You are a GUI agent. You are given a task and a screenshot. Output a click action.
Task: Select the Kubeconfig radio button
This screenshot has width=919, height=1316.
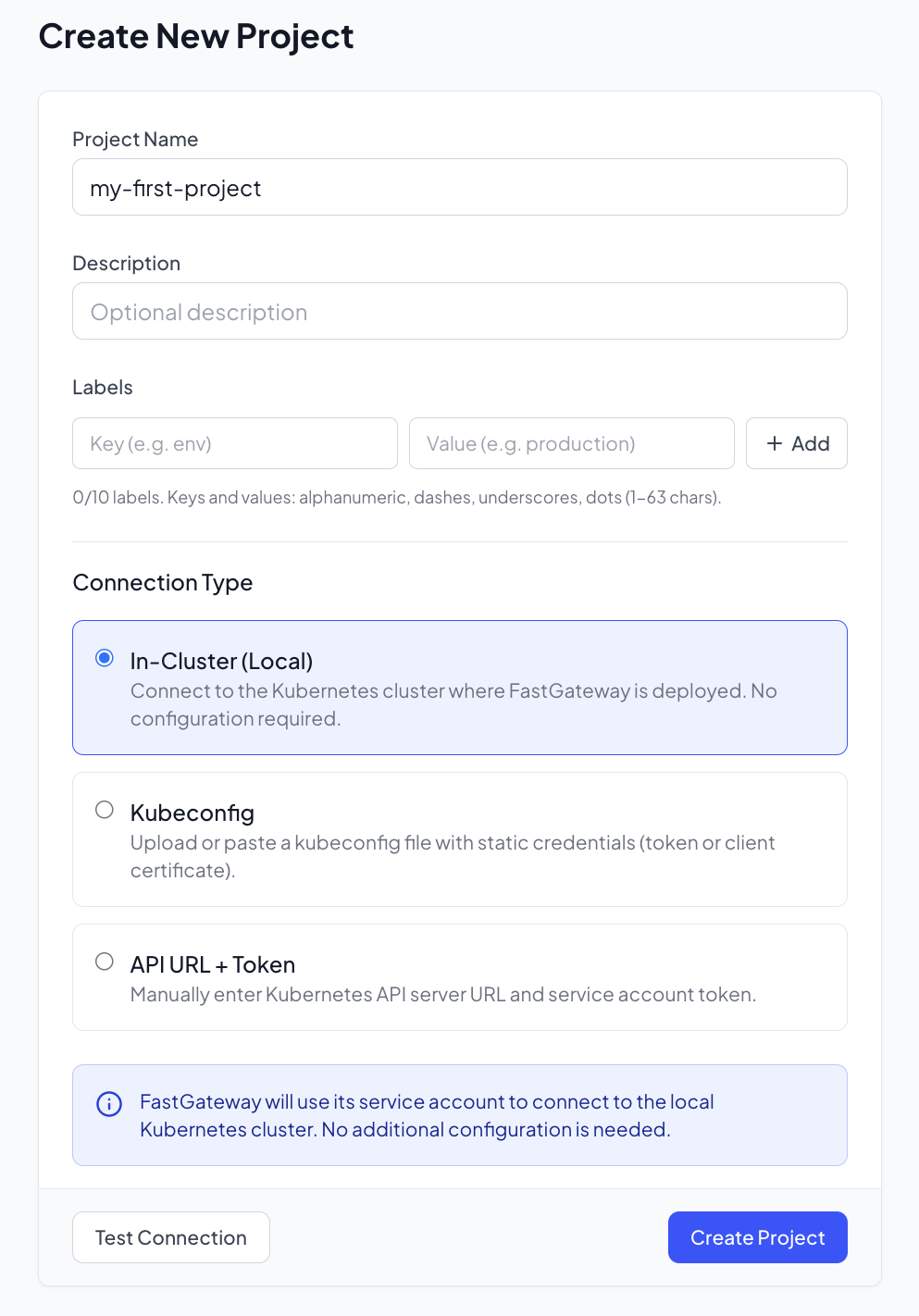click(x=105, y=810)
